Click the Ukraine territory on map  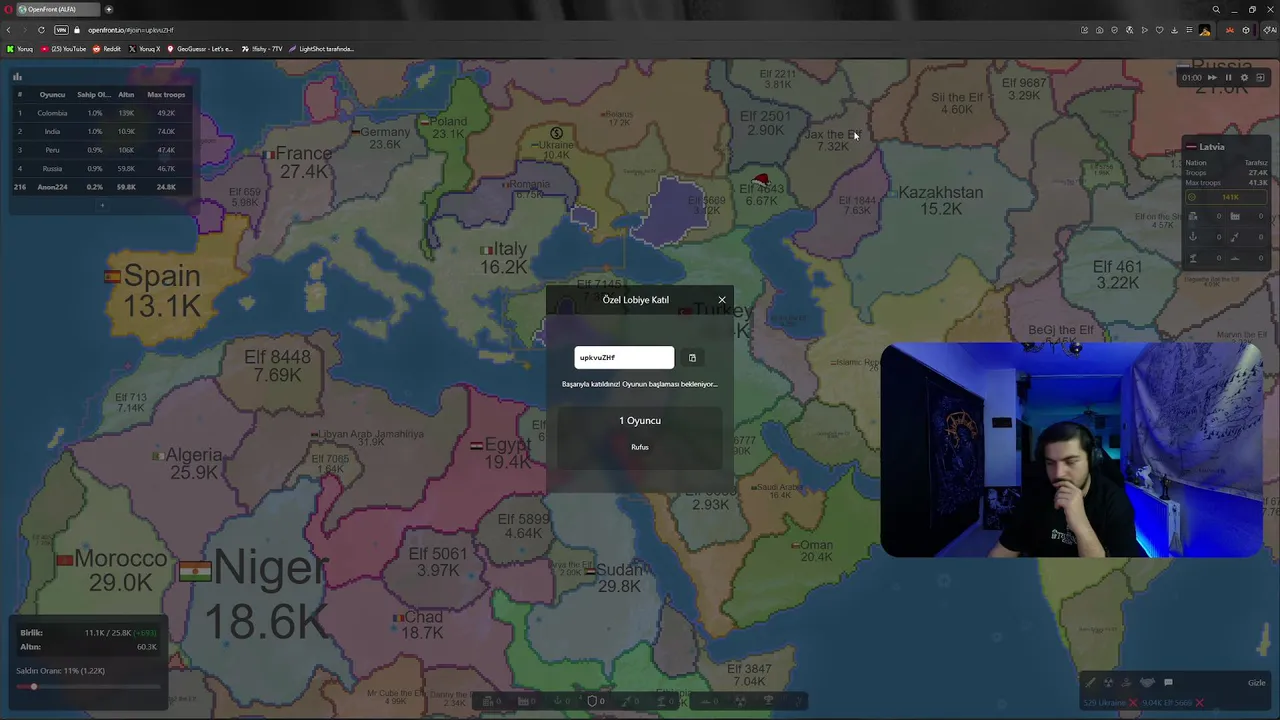[x=556, y=145]
